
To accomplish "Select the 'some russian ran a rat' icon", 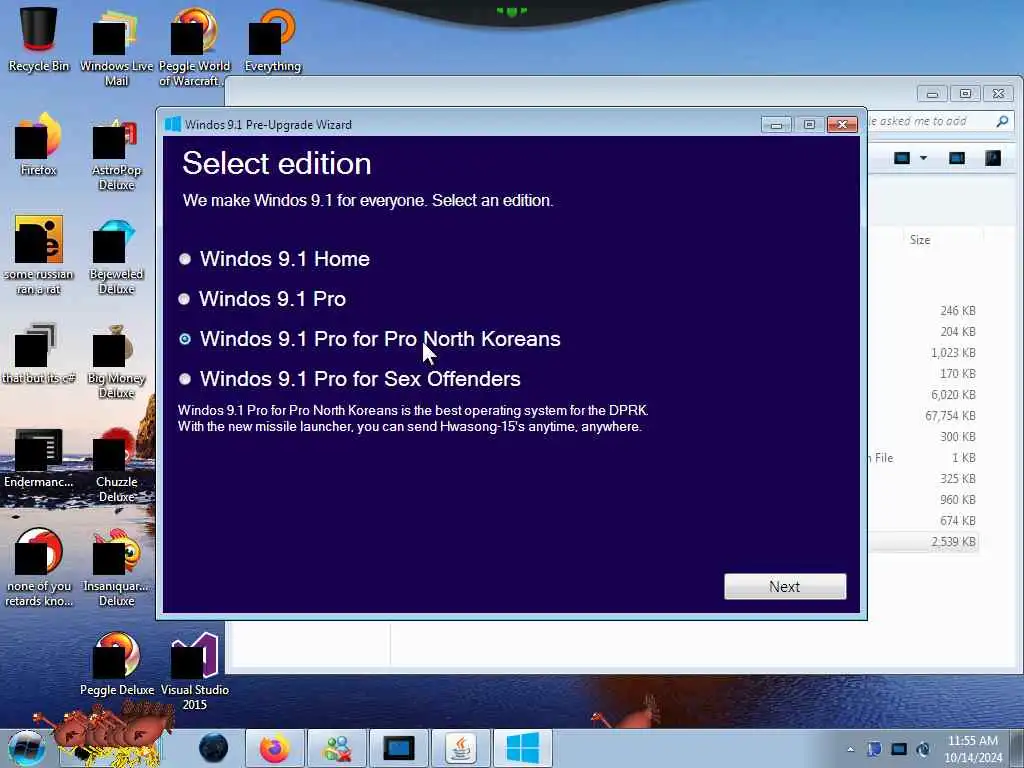I will pos(39,255).
